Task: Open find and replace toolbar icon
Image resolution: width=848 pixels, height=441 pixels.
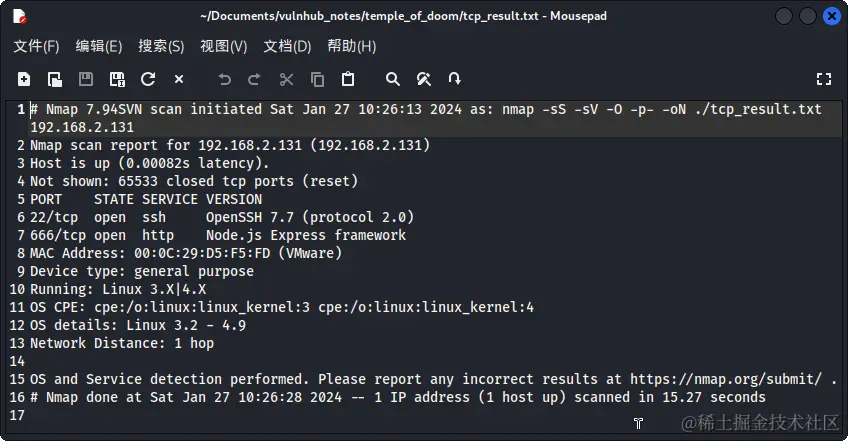Action: tap(424, 80)
